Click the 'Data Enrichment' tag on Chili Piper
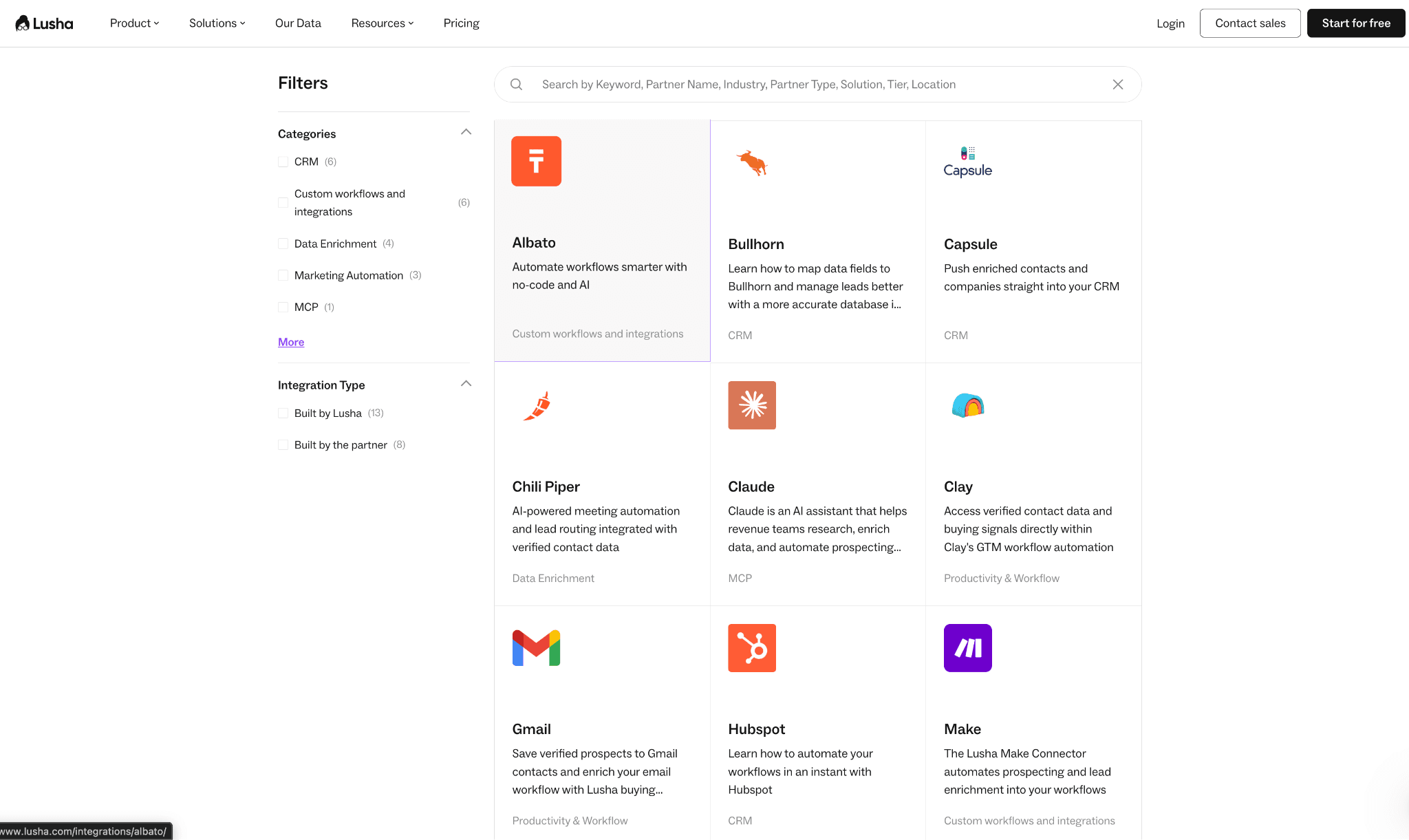 pyautogui.click(x=553, y=579)
